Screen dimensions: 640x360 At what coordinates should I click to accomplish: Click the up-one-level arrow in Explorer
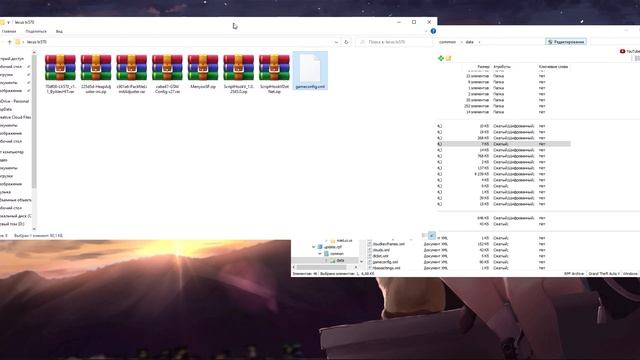coord(9,42)
